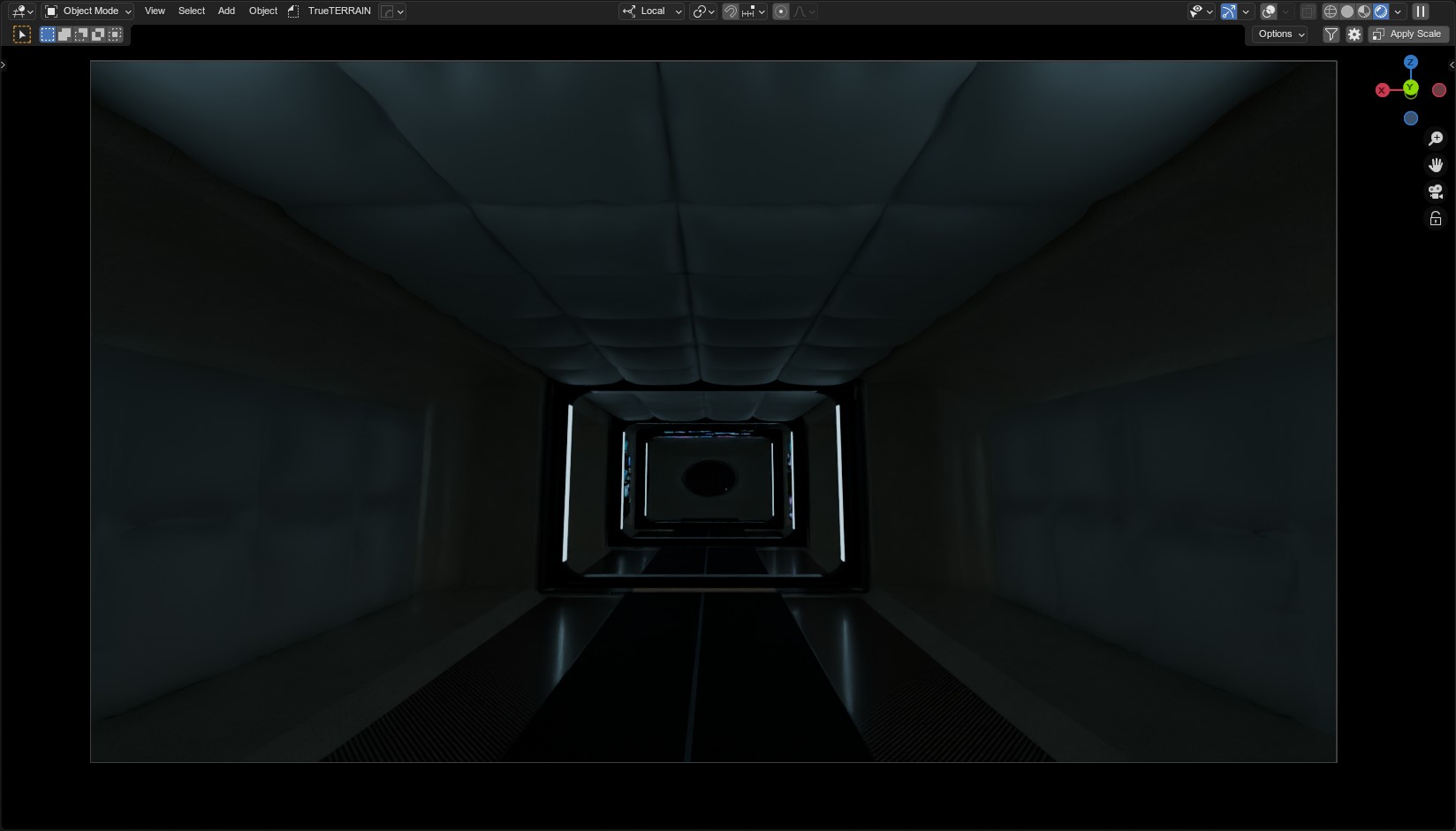This screenshot has height=831, width=1456.
Task: Open the Local transform orientation dropdown
Action: point(652,11)
